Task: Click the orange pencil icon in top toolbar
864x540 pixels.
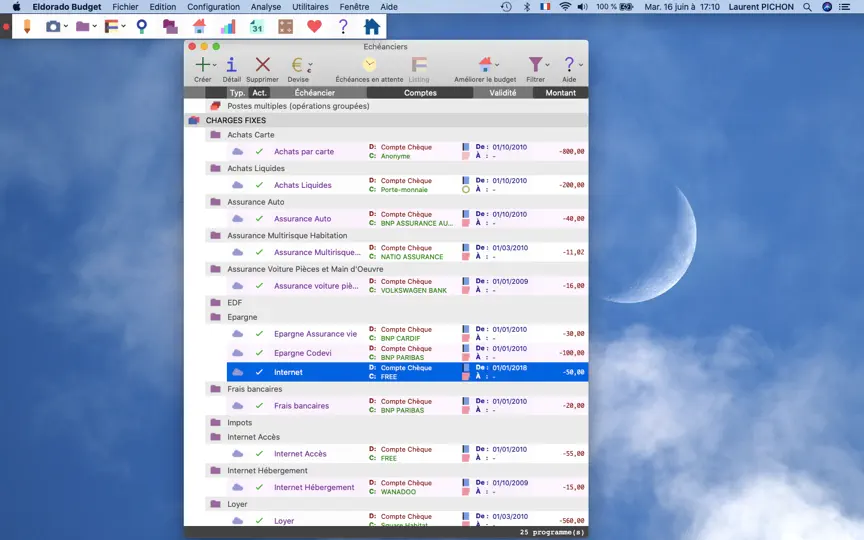Action: [26, 26]
